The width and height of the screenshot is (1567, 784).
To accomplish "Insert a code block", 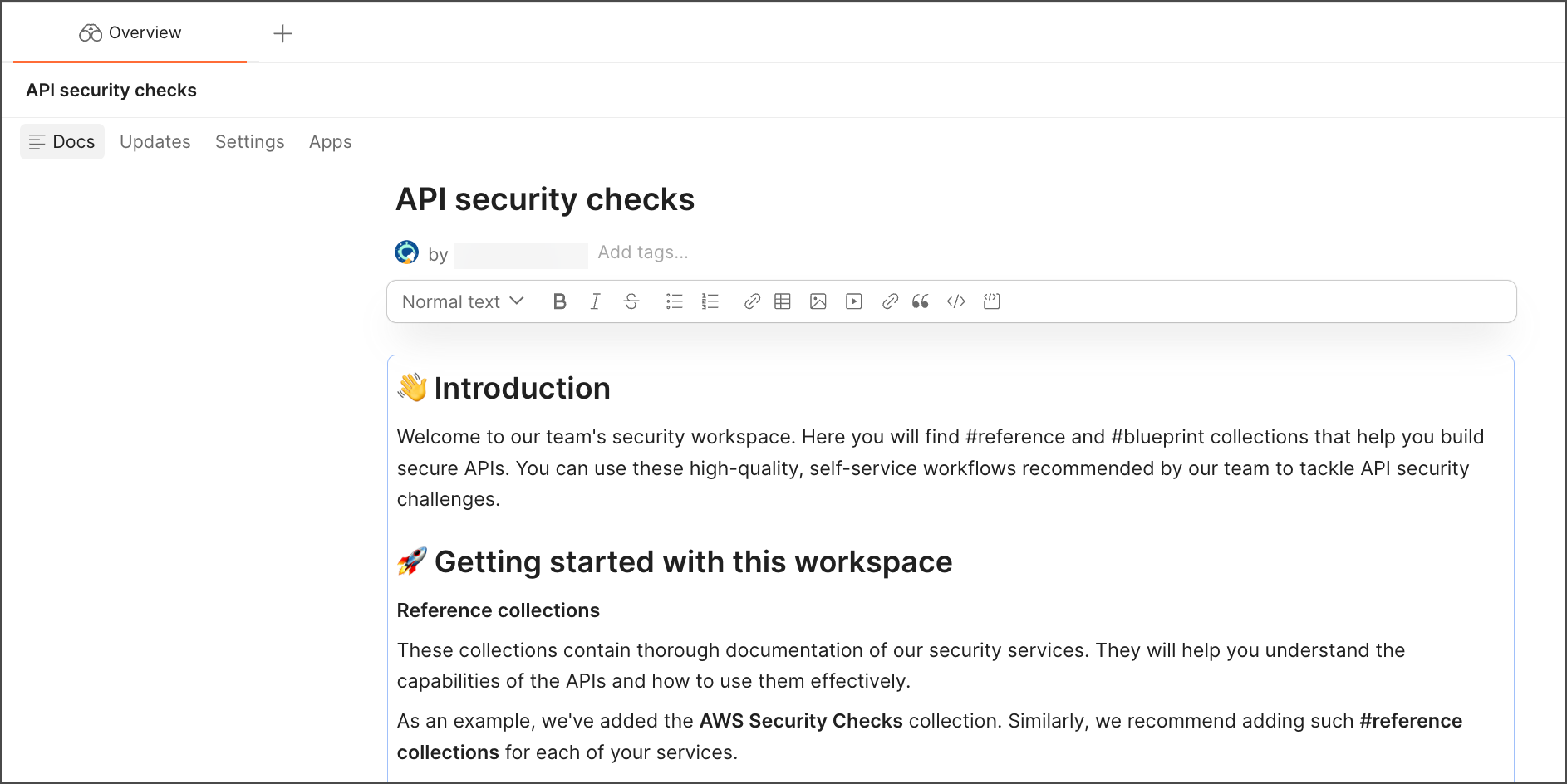I will [991, 301].
